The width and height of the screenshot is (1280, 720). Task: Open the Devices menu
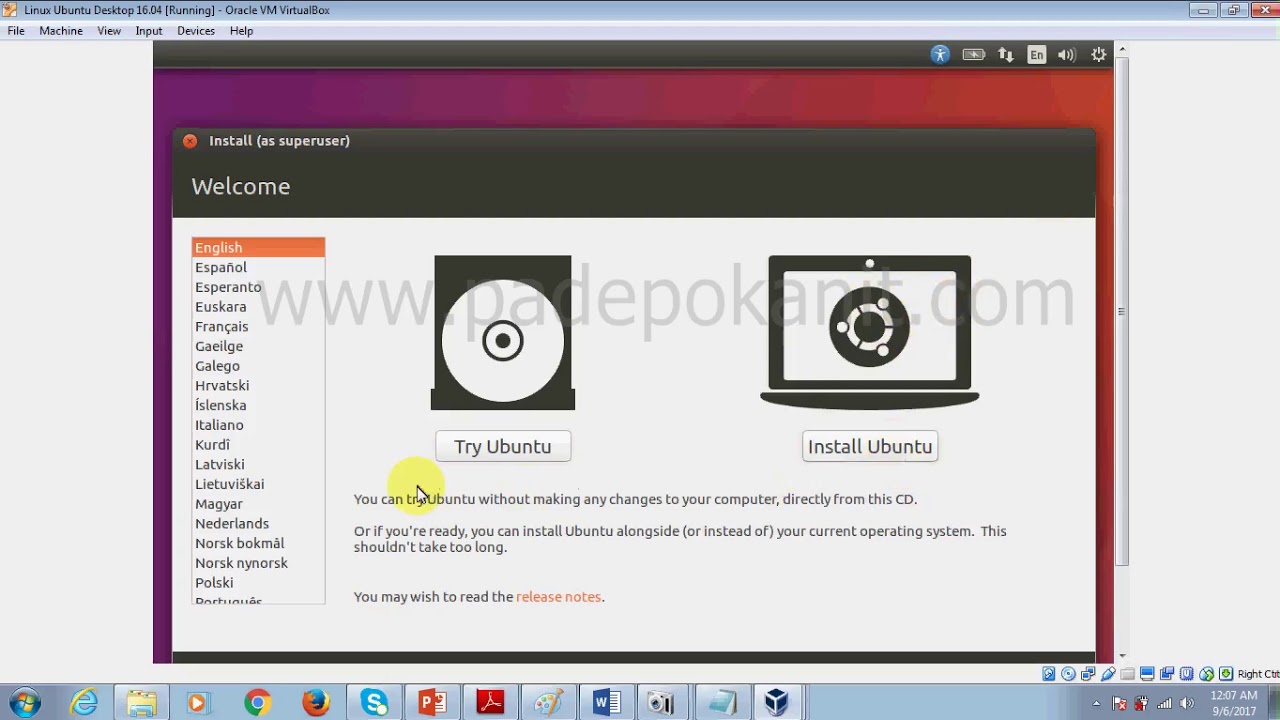click(x=196, y=31)
